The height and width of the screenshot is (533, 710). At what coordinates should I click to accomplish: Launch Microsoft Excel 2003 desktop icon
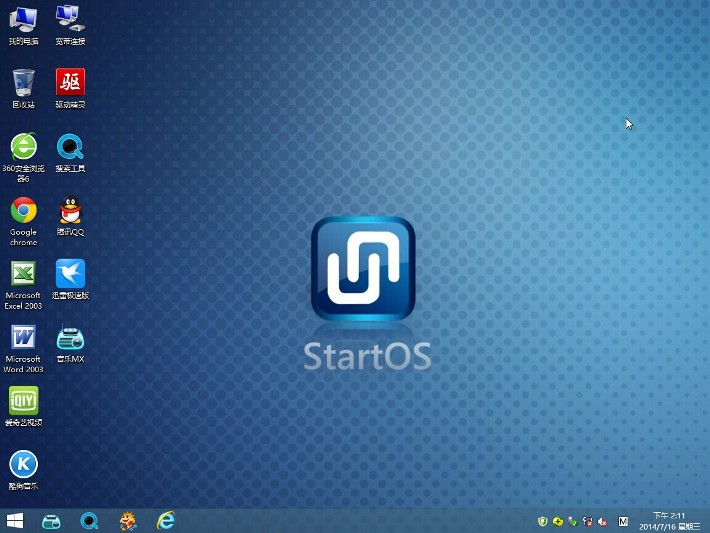(23, 285)
